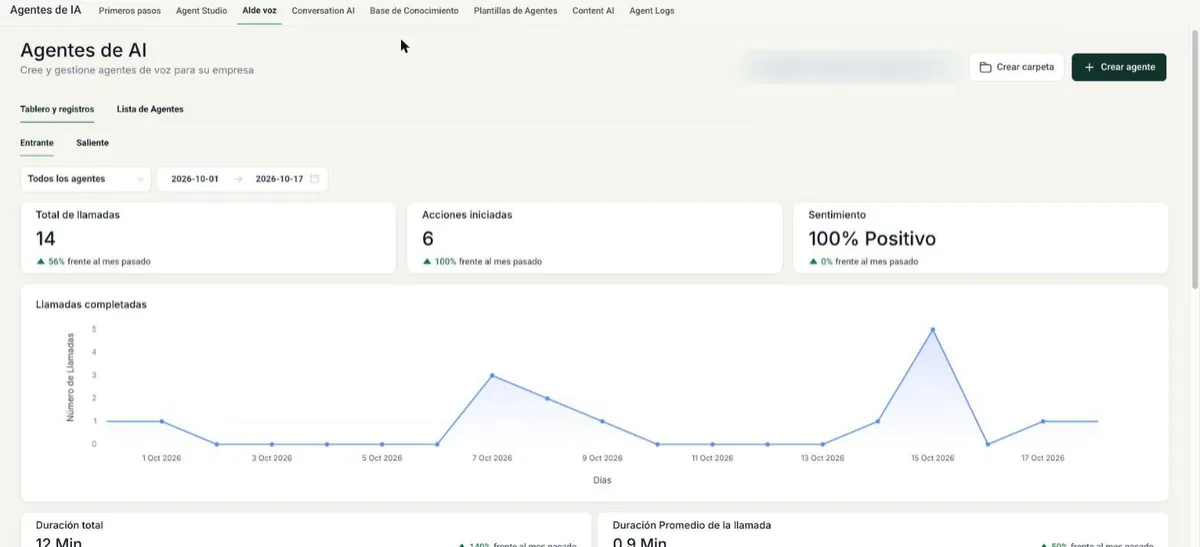
Task: Go to Base de Conocimiento tab
Action: [414, 11]
